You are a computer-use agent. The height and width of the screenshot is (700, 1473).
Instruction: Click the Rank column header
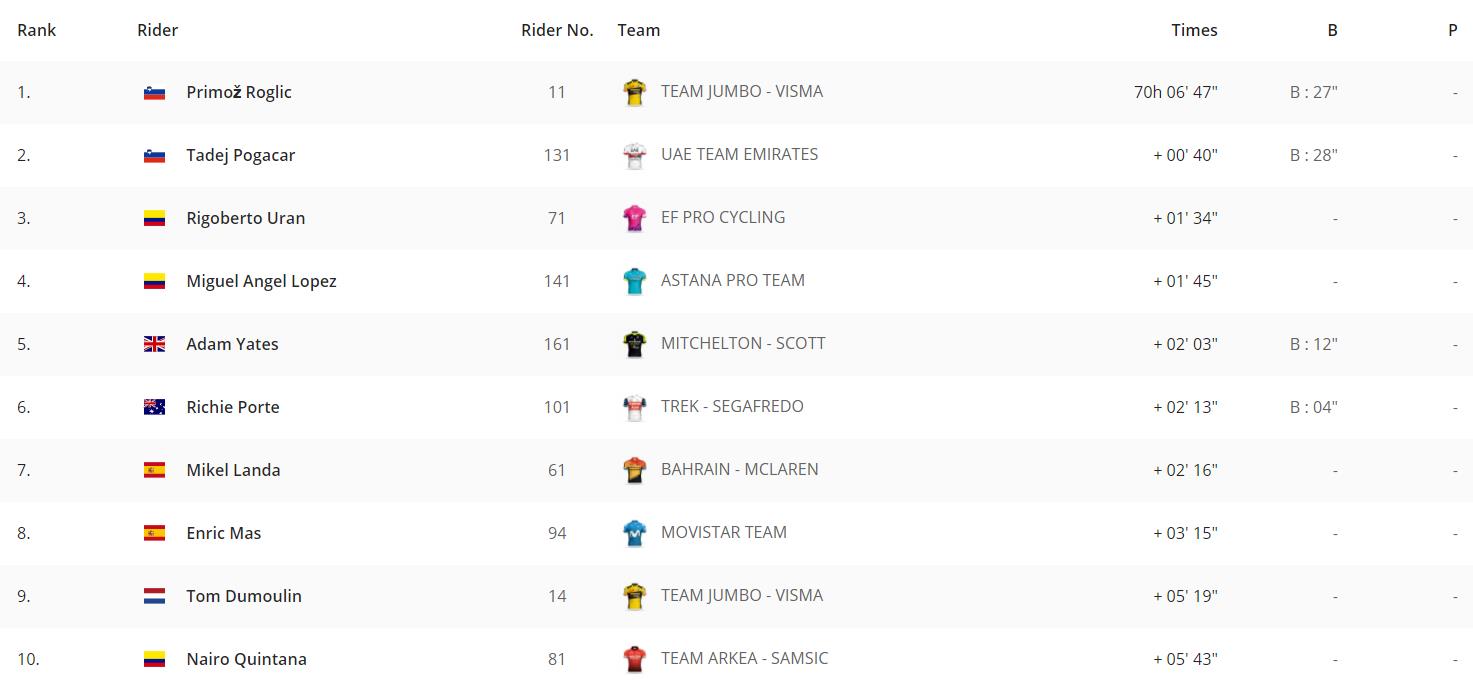37,30
